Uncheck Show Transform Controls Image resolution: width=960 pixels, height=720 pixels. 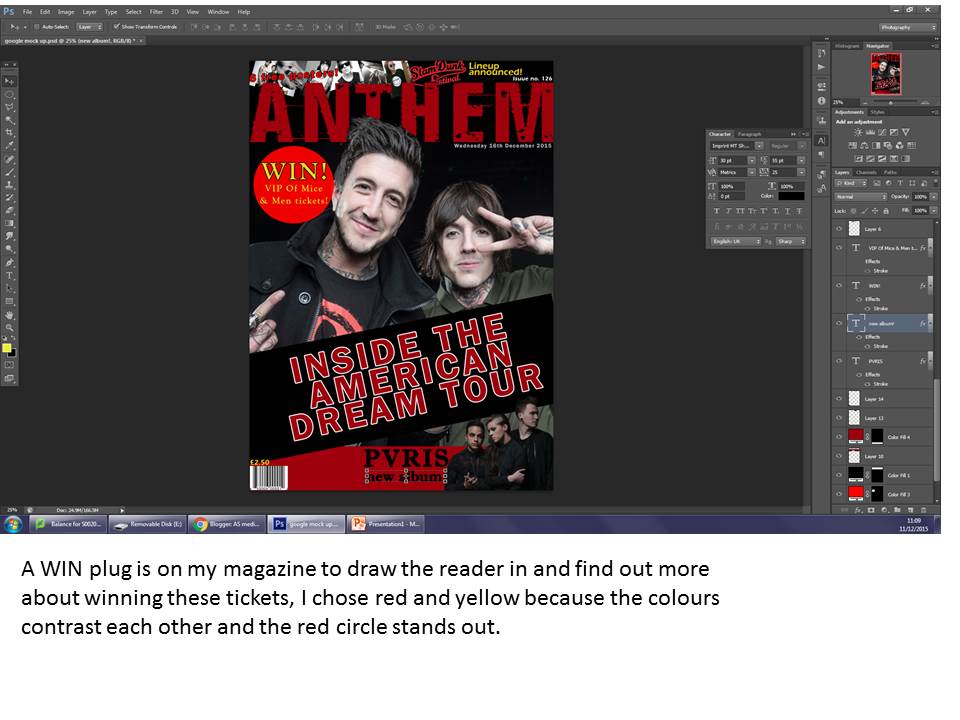[x=116, y=27]
